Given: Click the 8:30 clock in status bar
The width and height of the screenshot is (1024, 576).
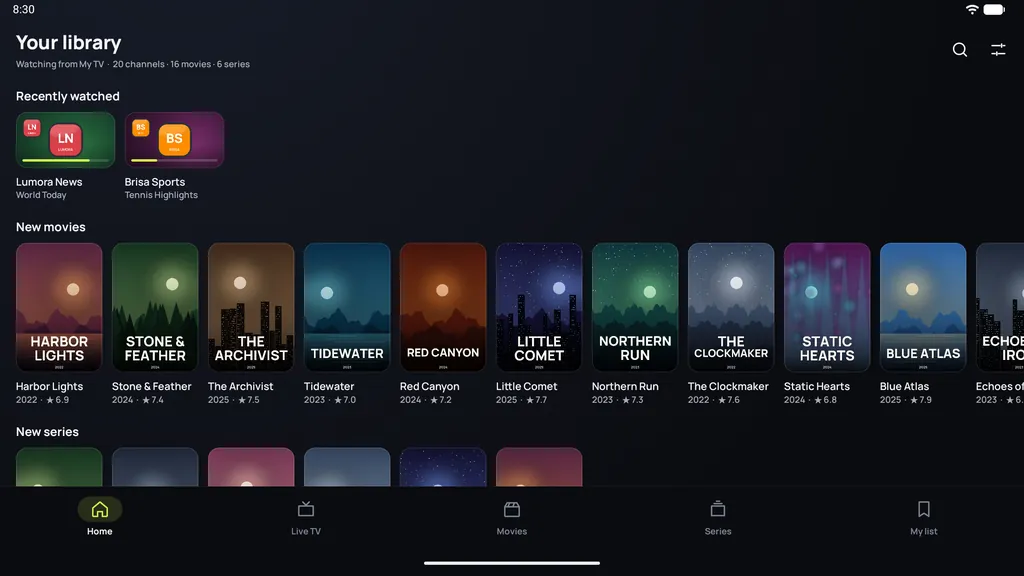Looking at the screenshot, I should click(24, 9).
